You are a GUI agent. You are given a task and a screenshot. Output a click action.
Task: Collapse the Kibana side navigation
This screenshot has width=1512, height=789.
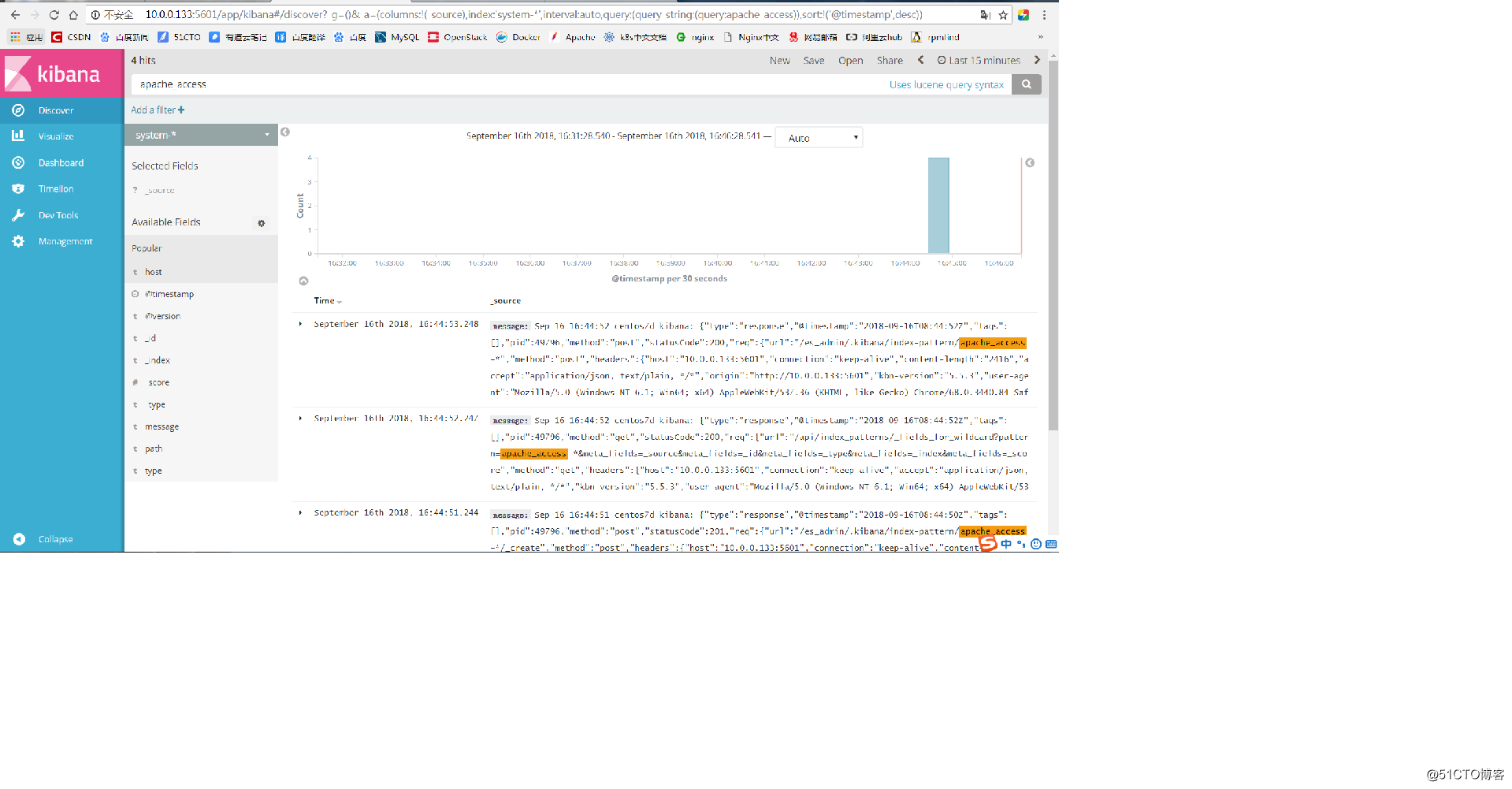pos(61,539)
